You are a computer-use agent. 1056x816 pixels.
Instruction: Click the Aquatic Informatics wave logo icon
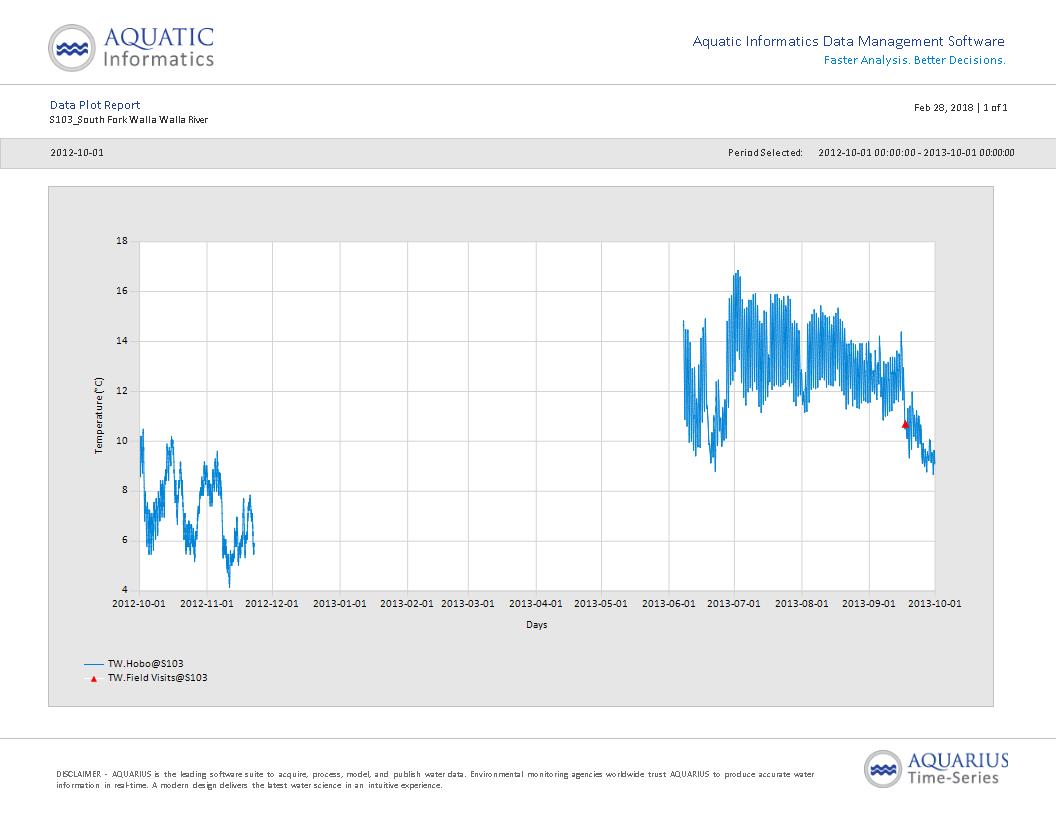click(72, 48)
